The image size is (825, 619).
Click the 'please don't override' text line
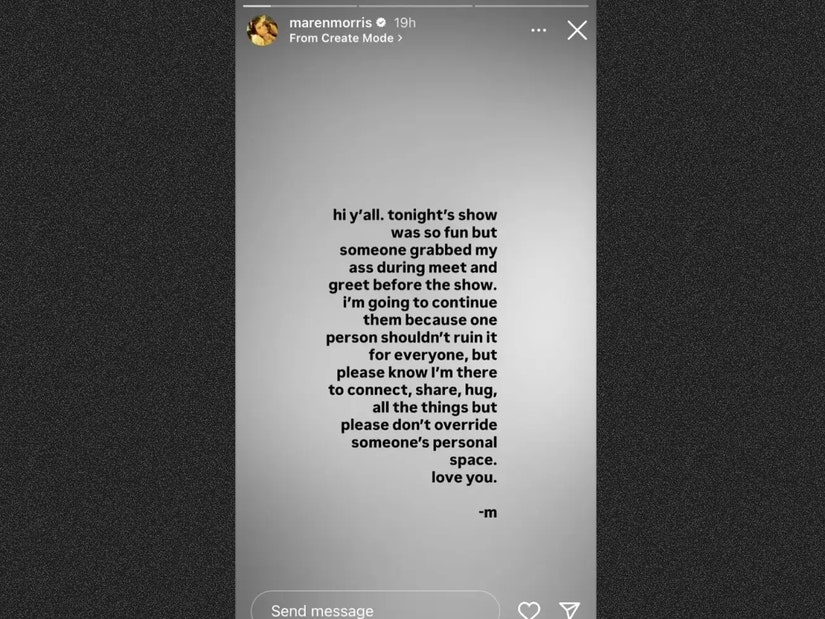[x=419, y=425]
